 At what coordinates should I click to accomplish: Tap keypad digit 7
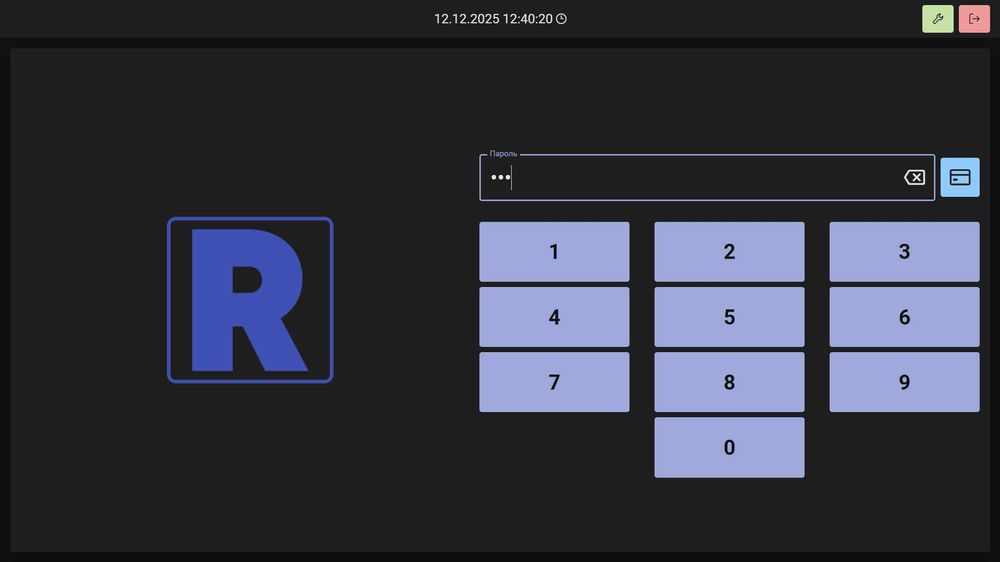(554, 382)
